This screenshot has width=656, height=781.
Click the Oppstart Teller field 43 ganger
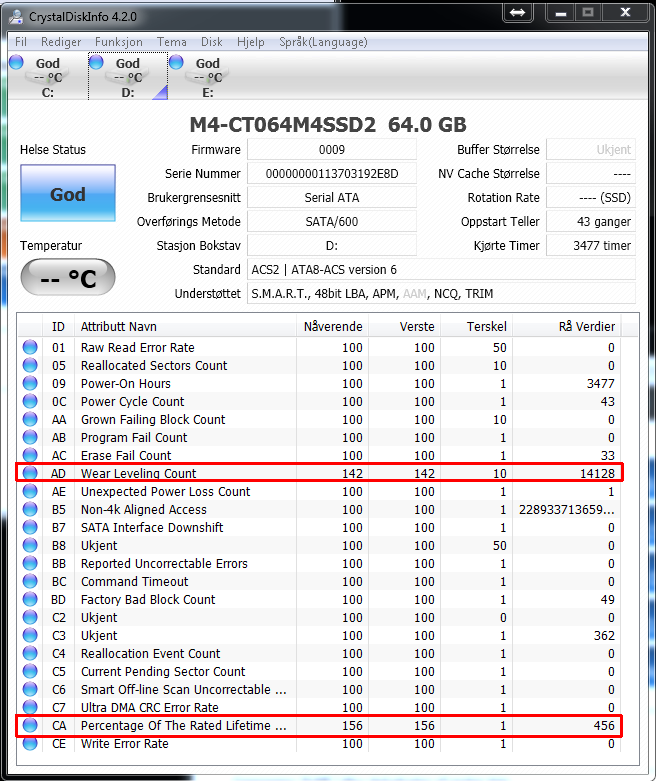tap(591, 221)
